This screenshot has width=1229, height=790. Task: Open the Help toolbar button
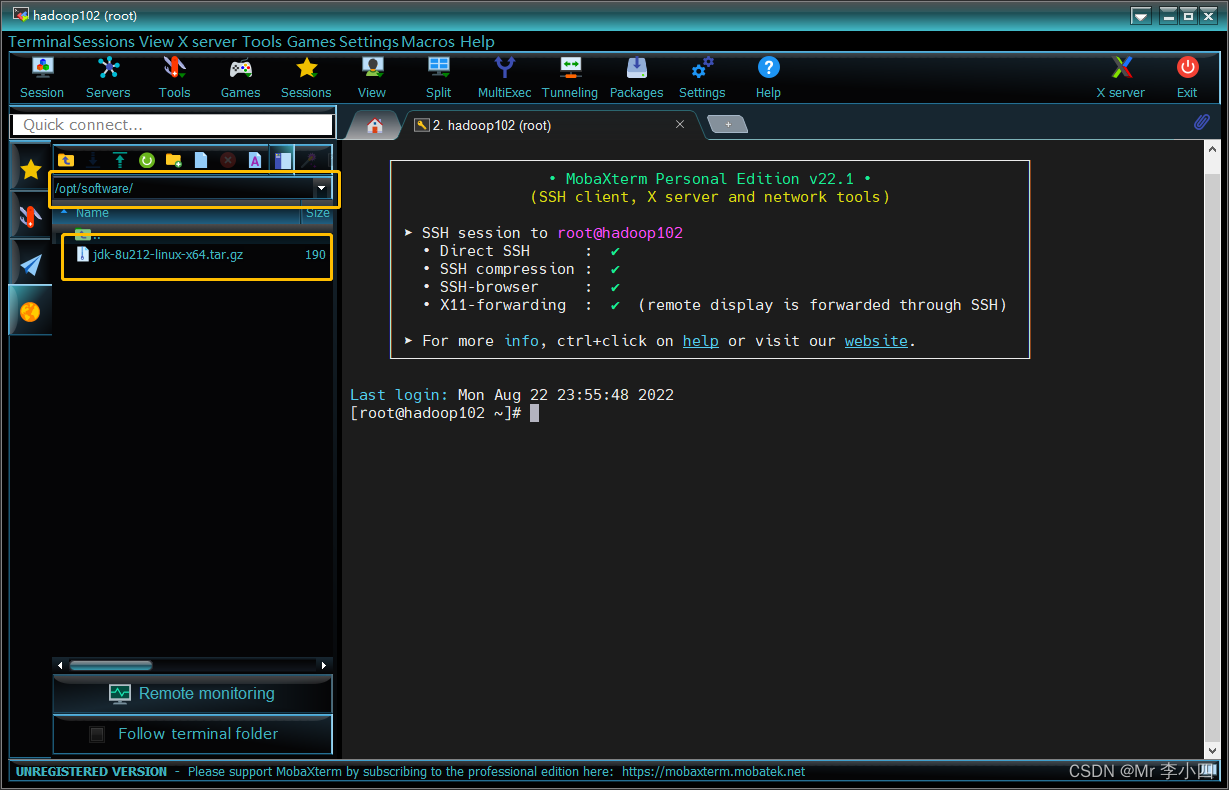[x=768, y=78]
